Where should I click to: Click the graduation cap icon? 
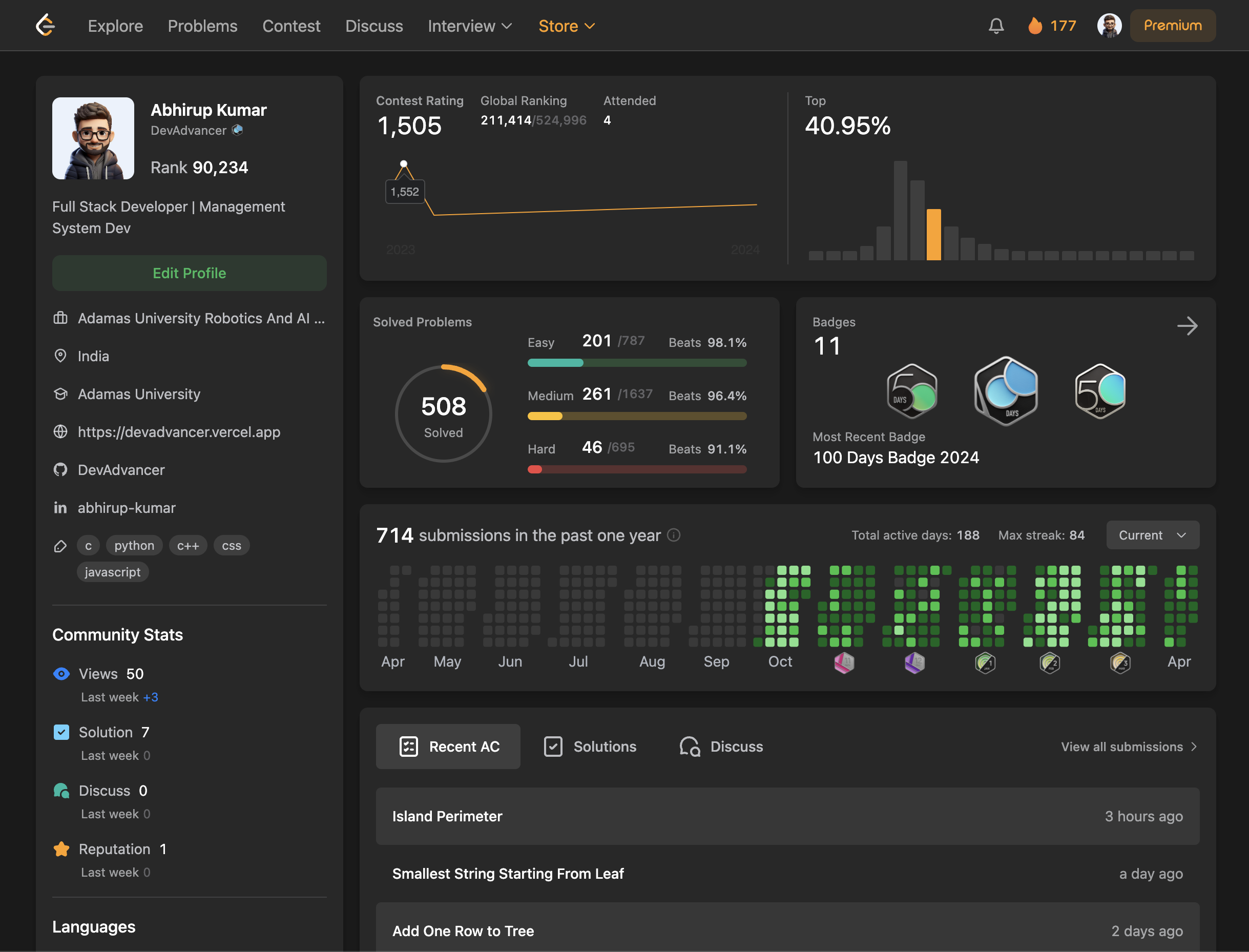60,394
